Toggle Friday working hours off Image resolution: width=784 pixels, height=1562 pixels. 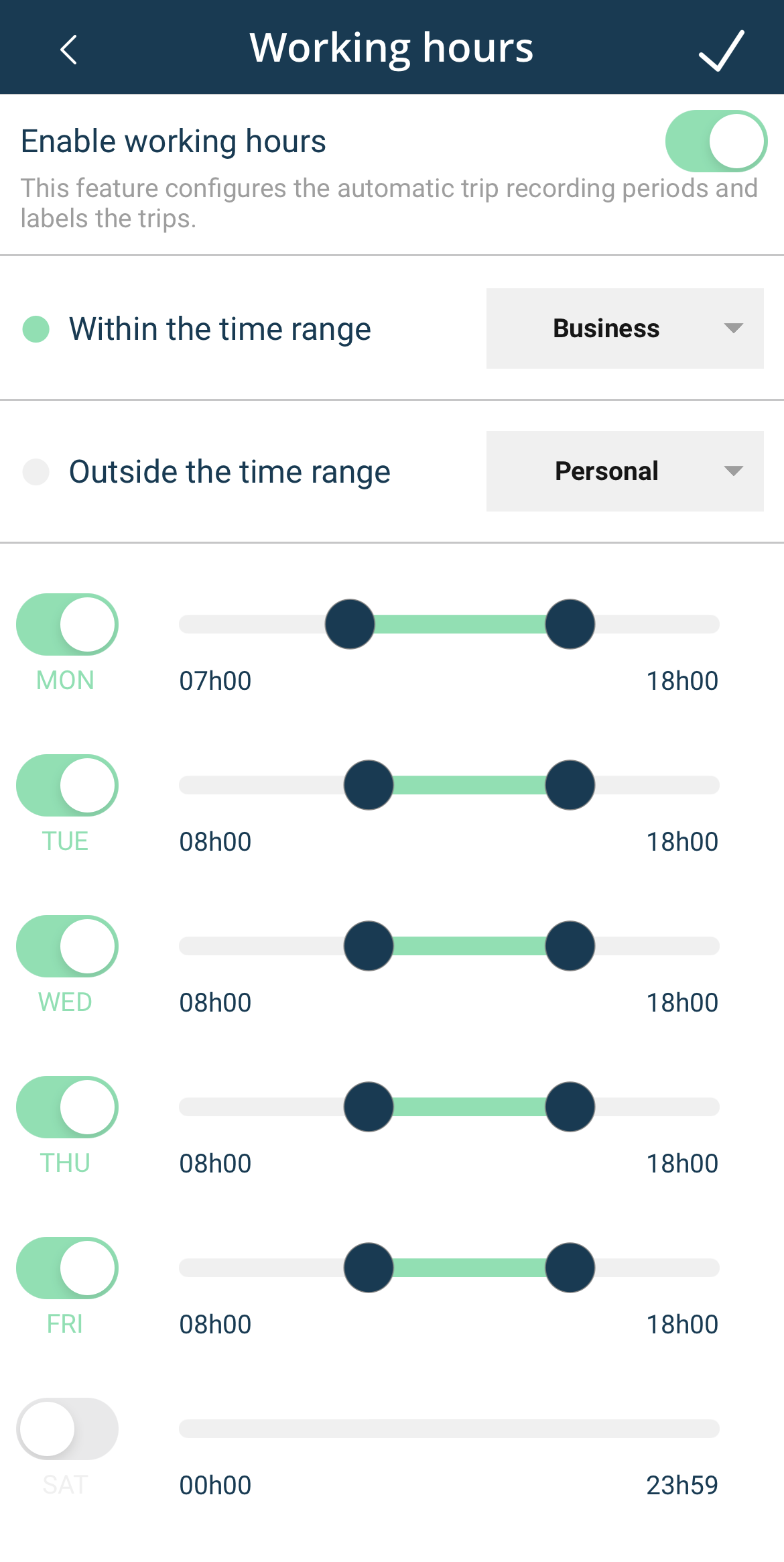(x=67, y=1268)
